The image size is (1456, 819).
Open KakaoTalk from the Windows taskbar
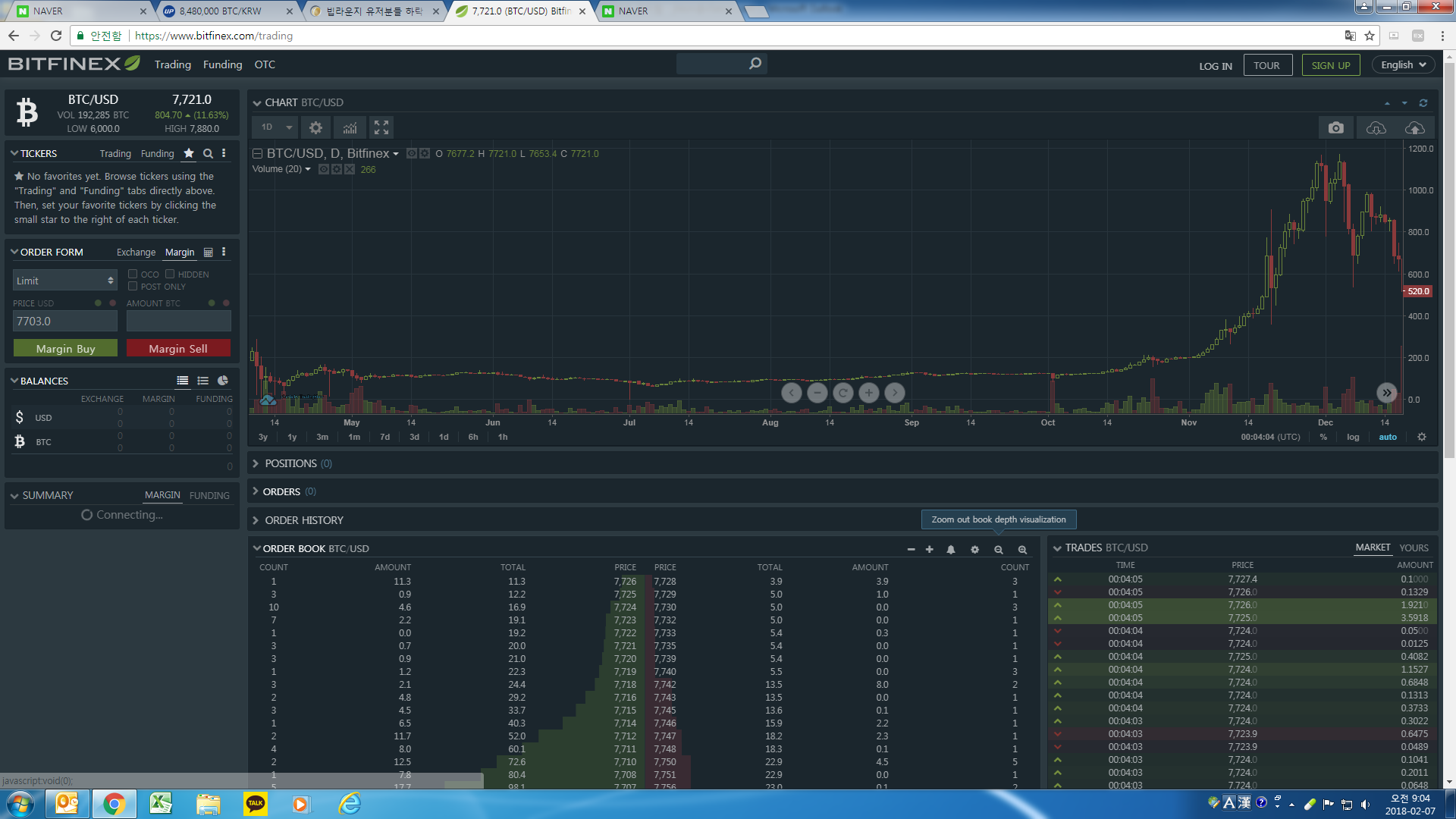[256, 804]
